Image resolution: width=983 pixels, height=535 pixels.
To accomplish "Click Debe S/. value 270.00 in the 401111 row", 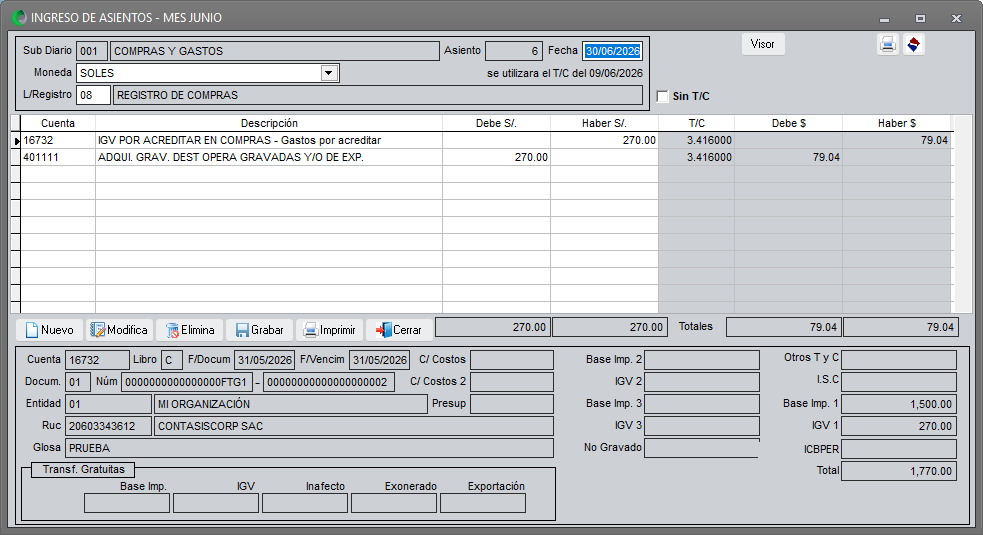I will coord(497,157).
